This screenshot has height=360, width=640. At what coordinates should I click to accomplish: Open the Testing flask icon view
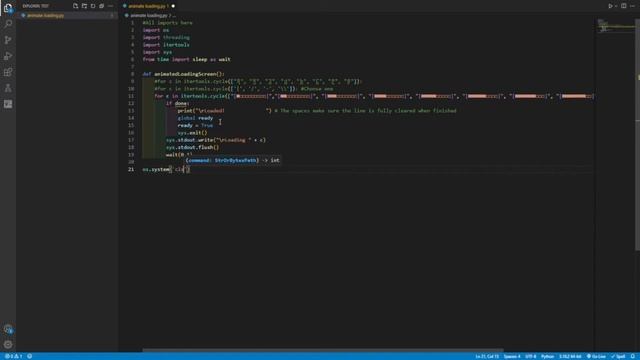pyautogui.click(x=8, y=88)
